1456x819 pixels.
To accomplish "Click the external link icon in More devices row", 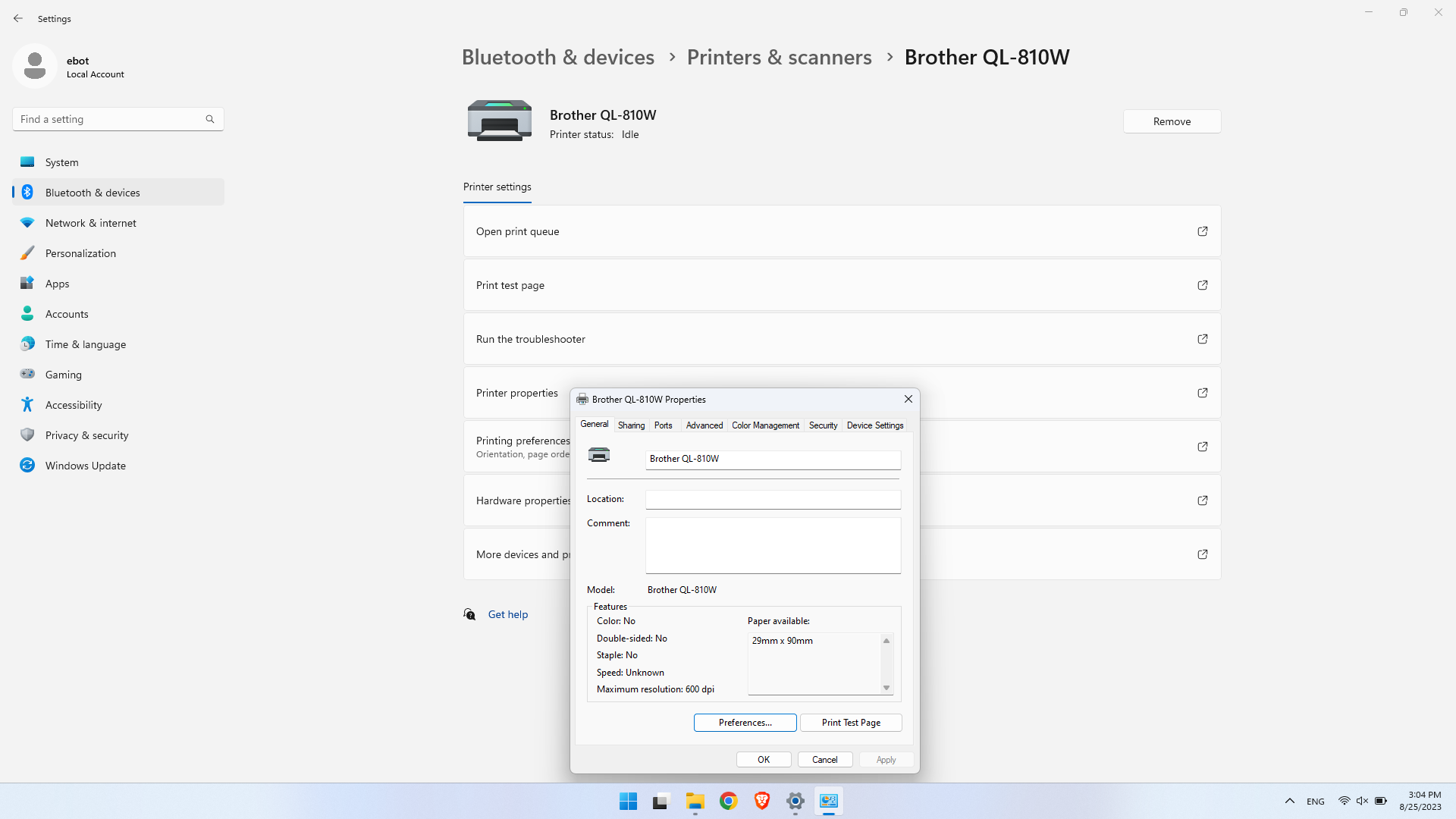I will pos(1203,554).
